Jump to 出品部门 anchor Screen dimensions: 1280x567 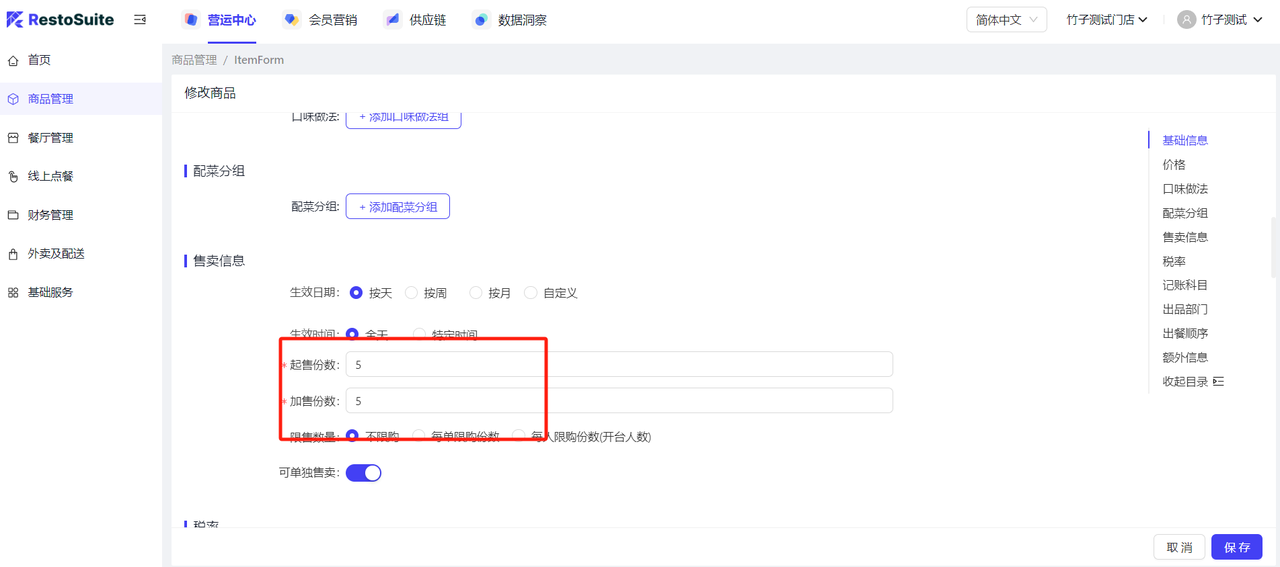coord(1185,309)
